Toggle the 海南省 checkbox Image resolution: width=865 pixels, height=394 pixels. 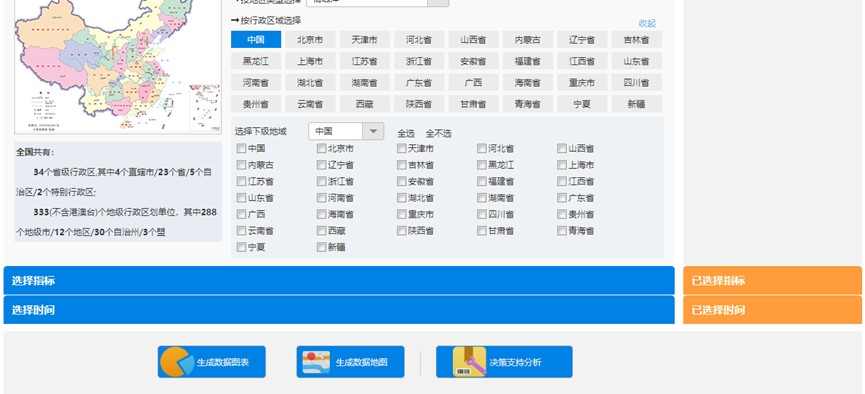point(321,214)
